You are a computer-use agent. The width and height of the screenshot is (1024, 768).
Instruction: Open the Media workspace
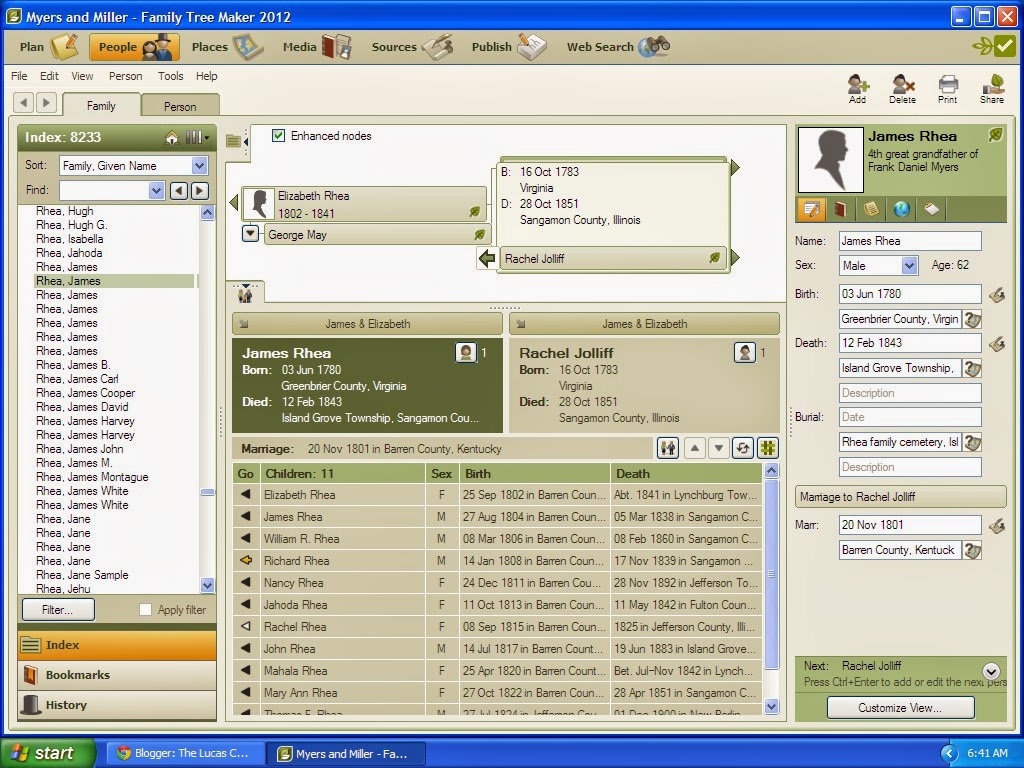317,47
